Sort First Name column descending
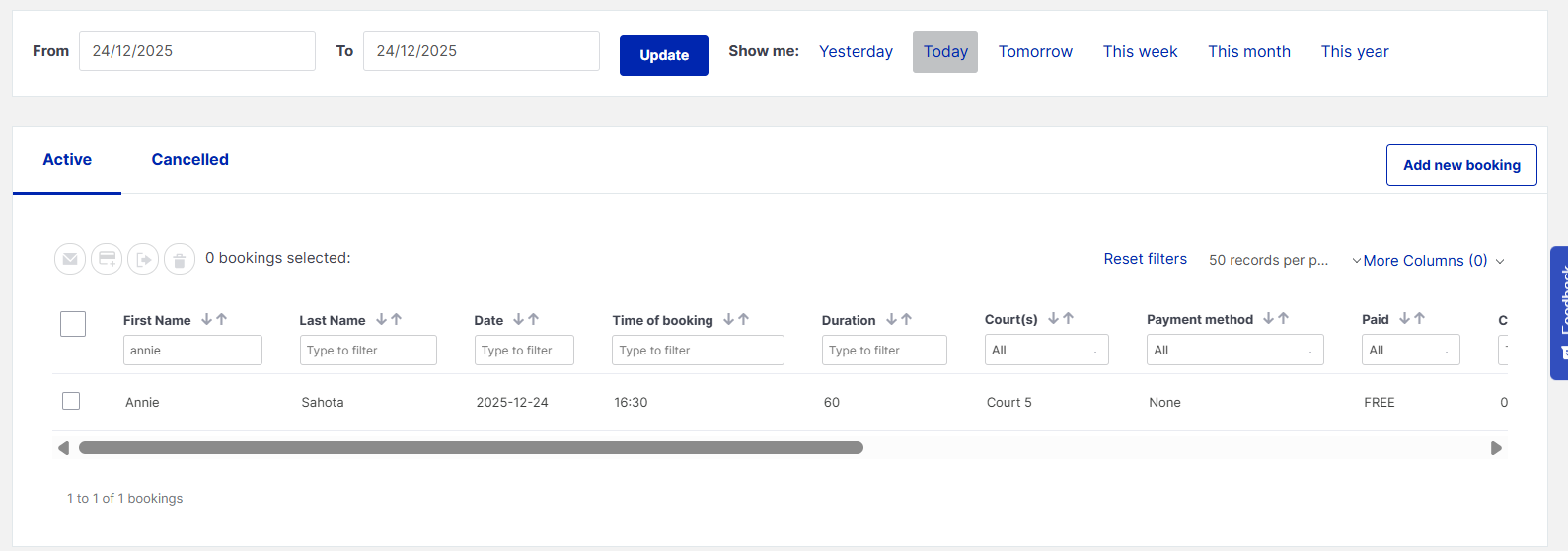The image size is (1568, 551). 207,319
